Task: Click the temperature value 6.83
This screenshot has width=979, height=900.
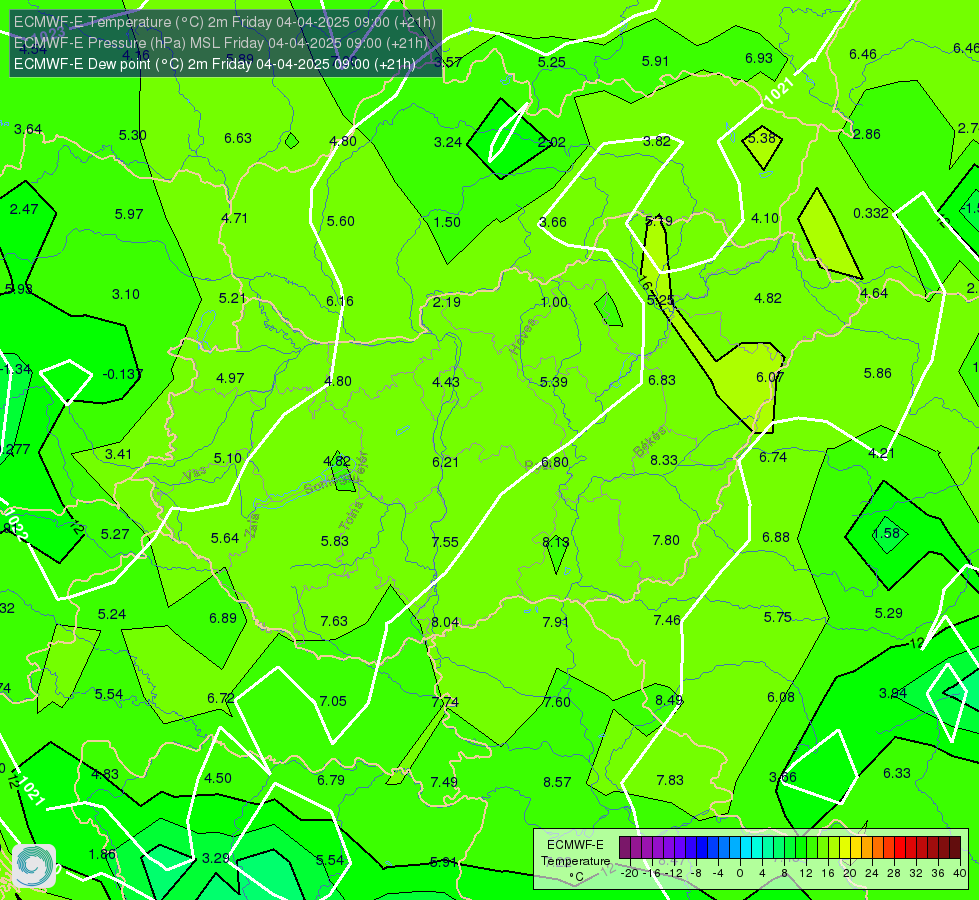Action: click(x=662, y=380)
